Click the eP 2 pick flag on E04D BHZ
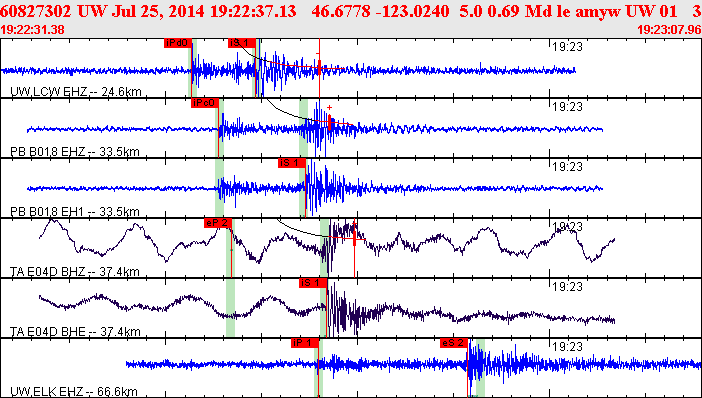 pyautogui.click(x=218, y=223)
